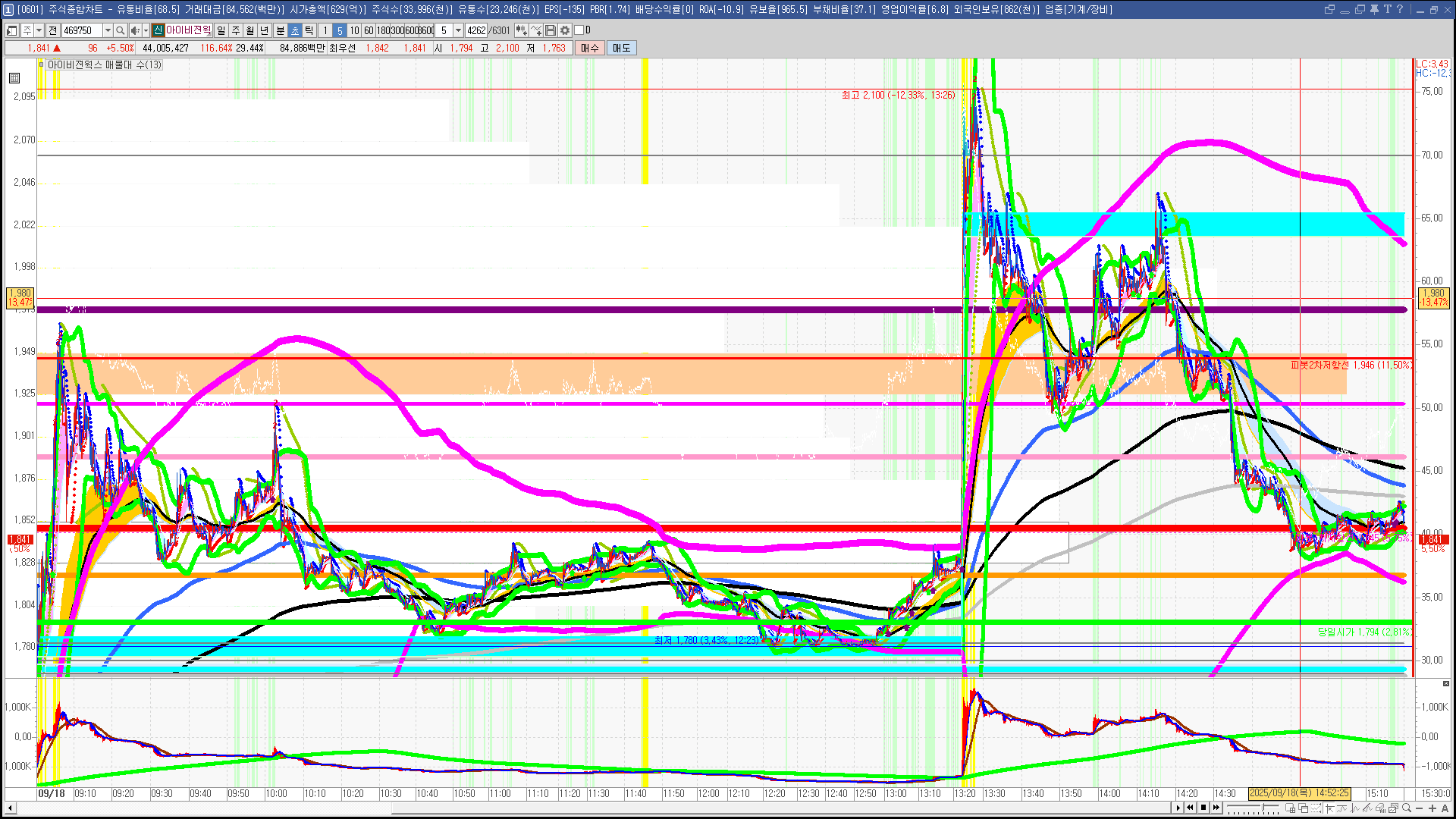Click the minus zoom-out icon
Image resolution: width=1456 pixels, height=819 pixels.
tap(1420, 808)
